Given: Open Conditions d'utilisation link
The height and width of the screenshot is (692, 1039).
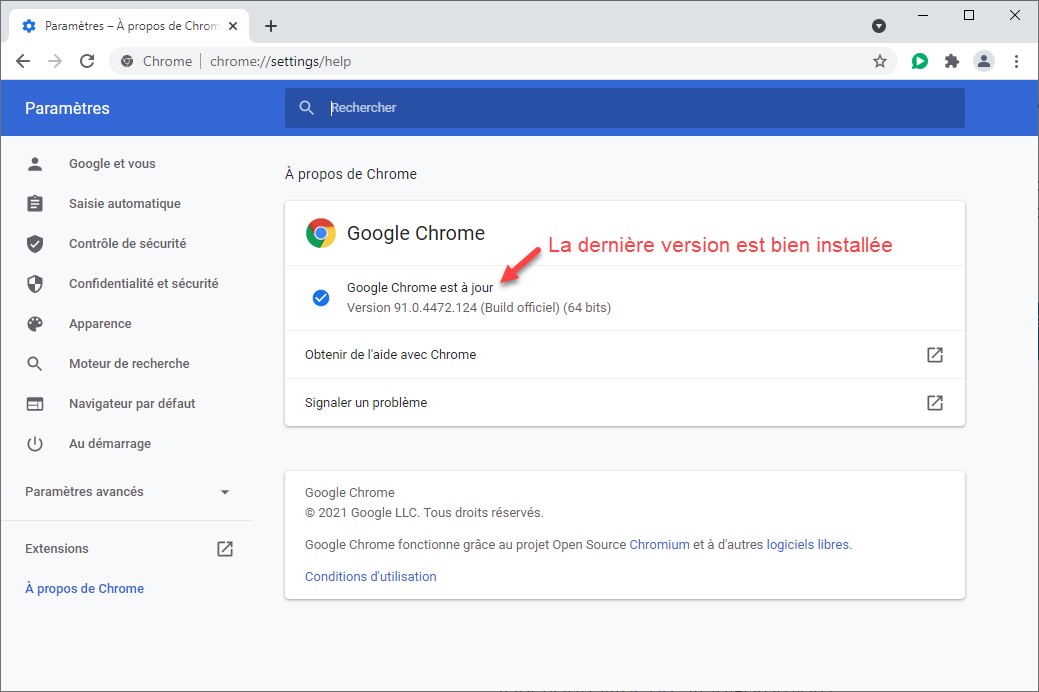Looking at the screenshot, I should tap(370, 577).
